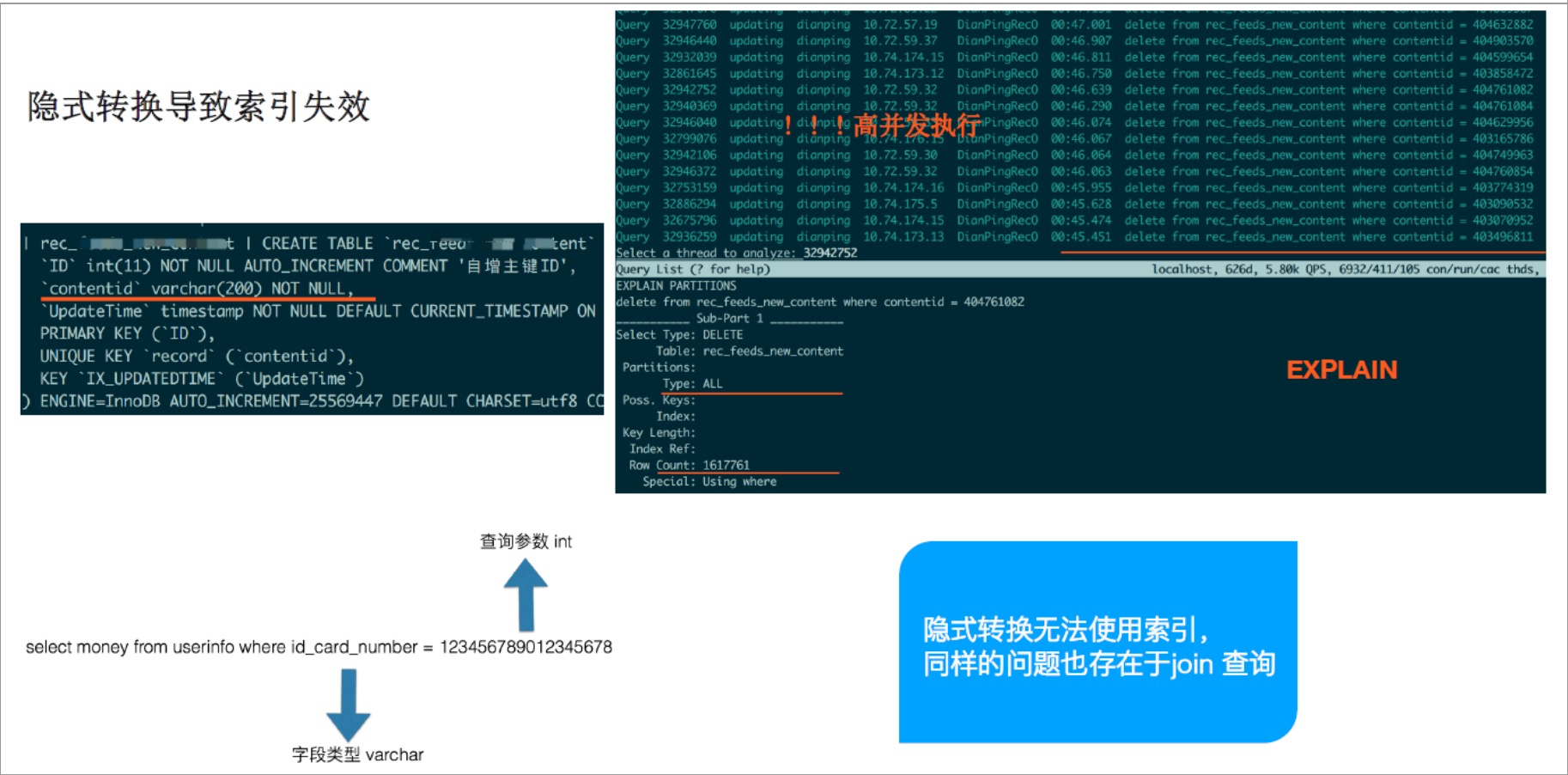Click the 'PRIMARY KEY (ID)' line
The height and width of the screenshot is (775, 1568).
point(127,333)
